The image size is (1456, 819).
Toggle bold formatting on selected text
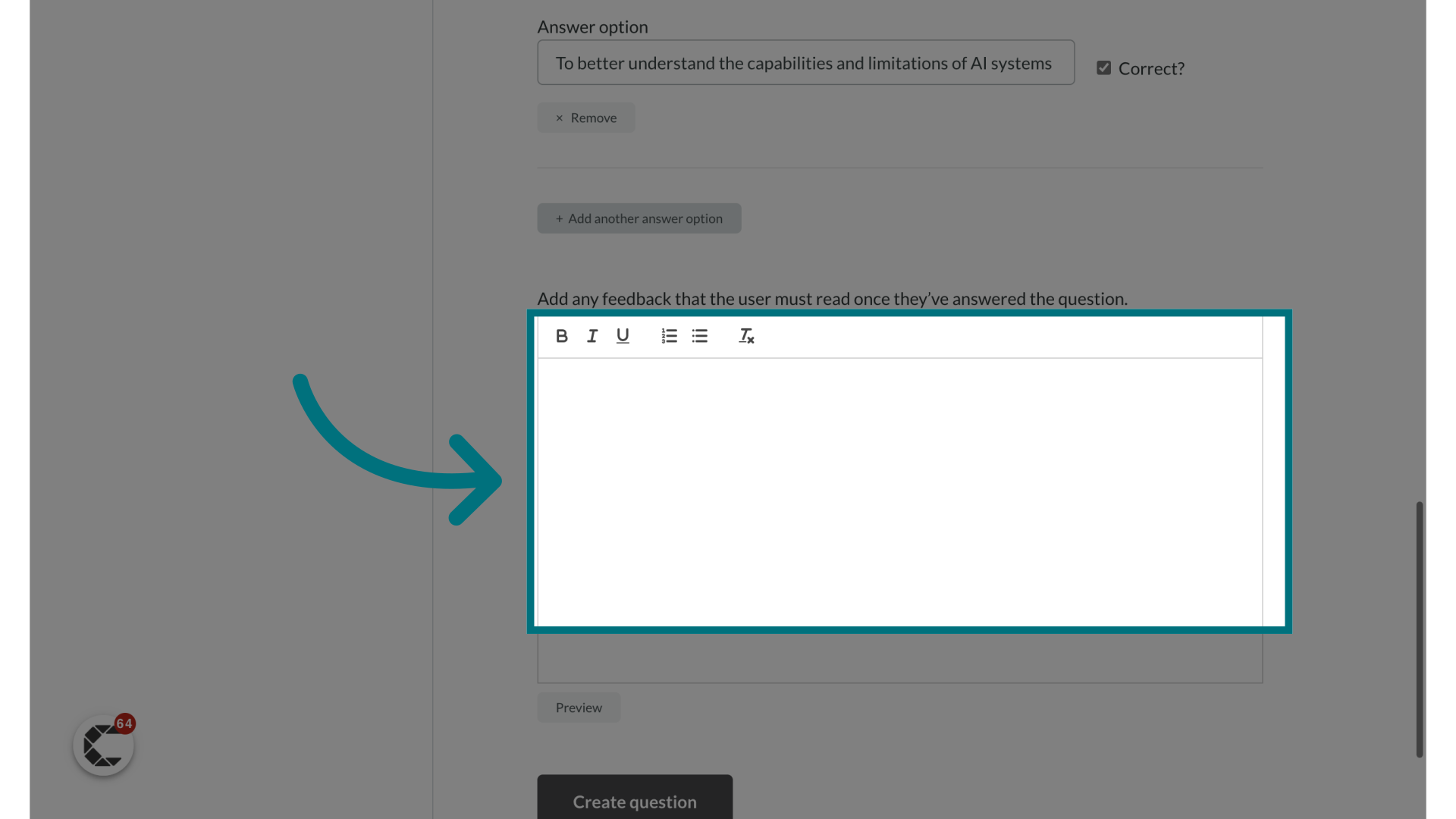tap(561, 336)
